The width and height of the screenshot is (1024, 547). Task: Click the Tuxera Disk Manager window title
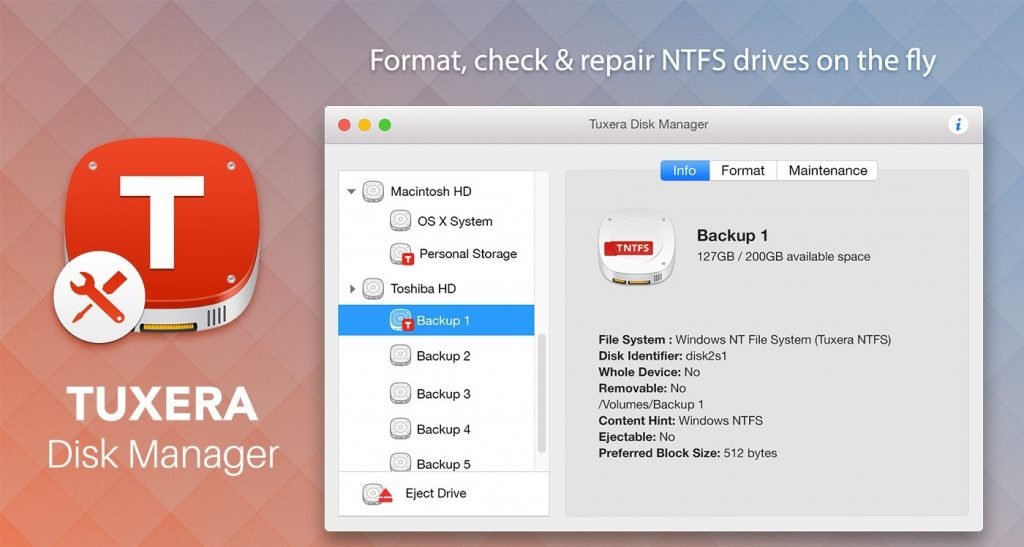pyautogui.click(x=648, y=124)
